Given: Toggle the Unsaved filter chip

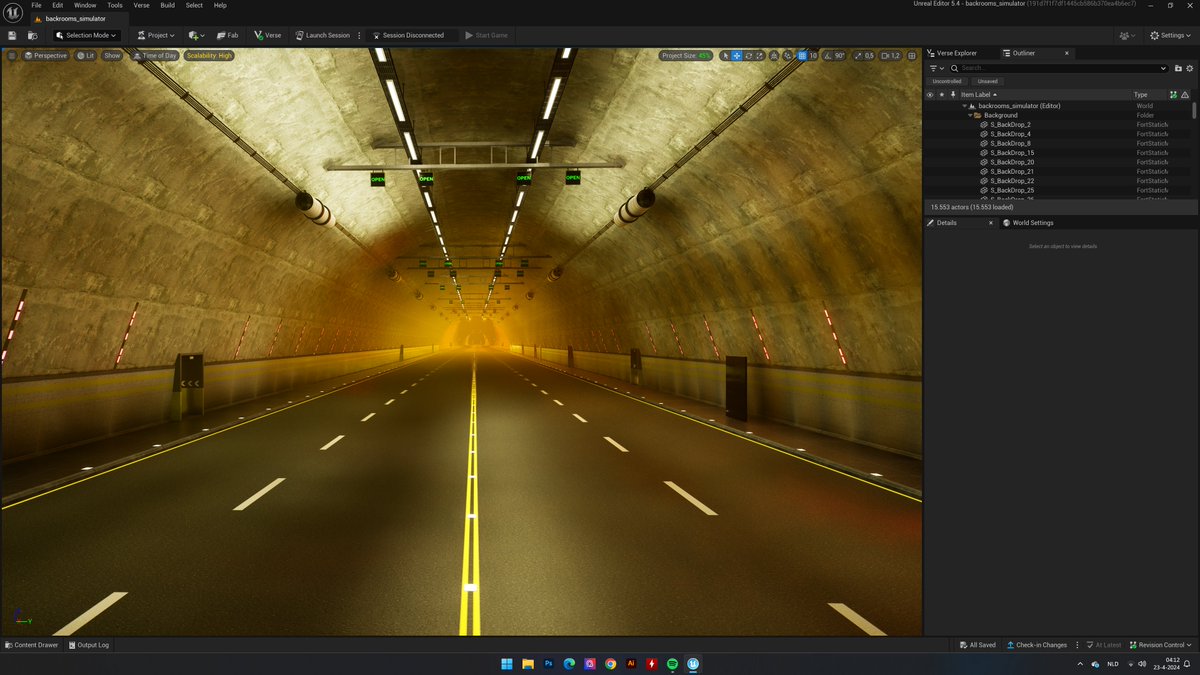Looking at the screenshot, I should point(988,81).
